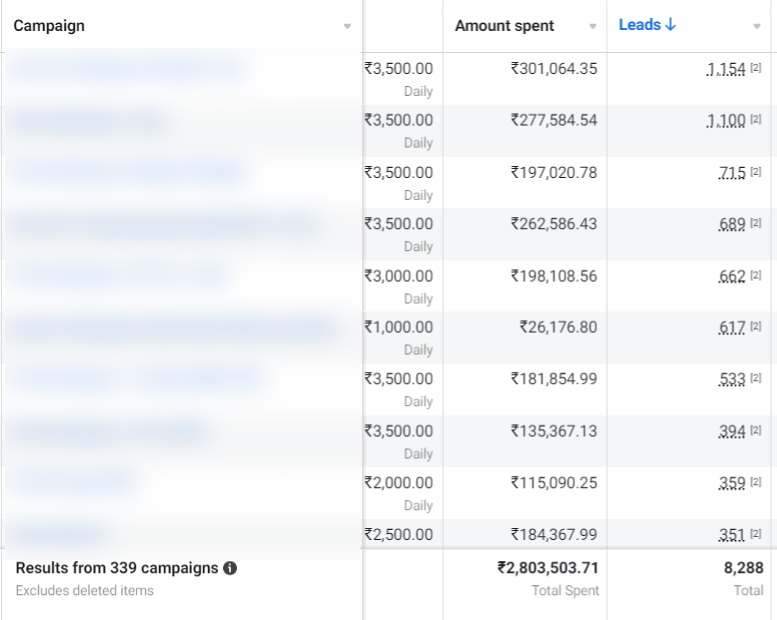Click the leads value 533

point(732,379)
